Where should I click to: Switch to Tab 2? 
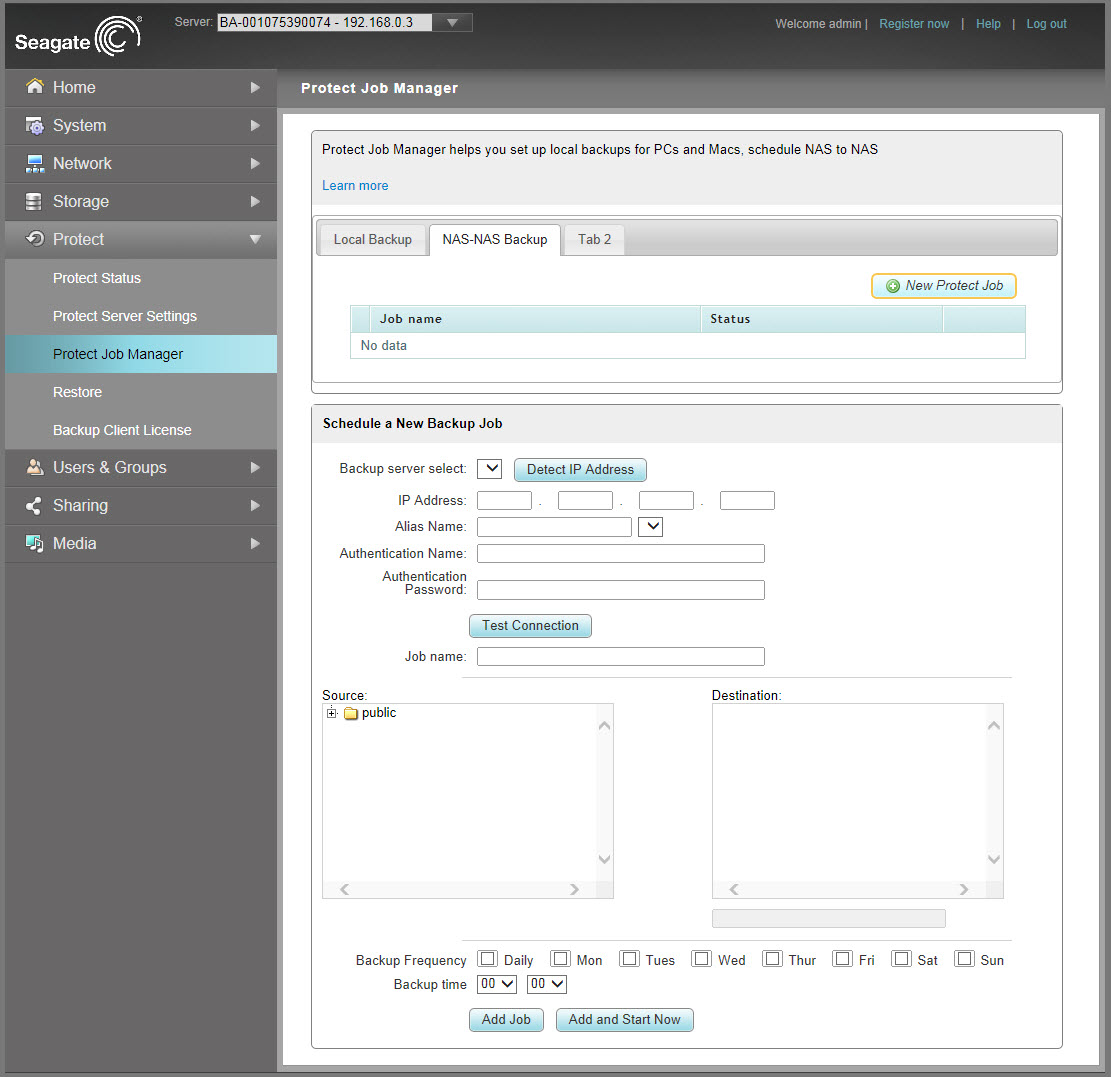coord(594,239)
